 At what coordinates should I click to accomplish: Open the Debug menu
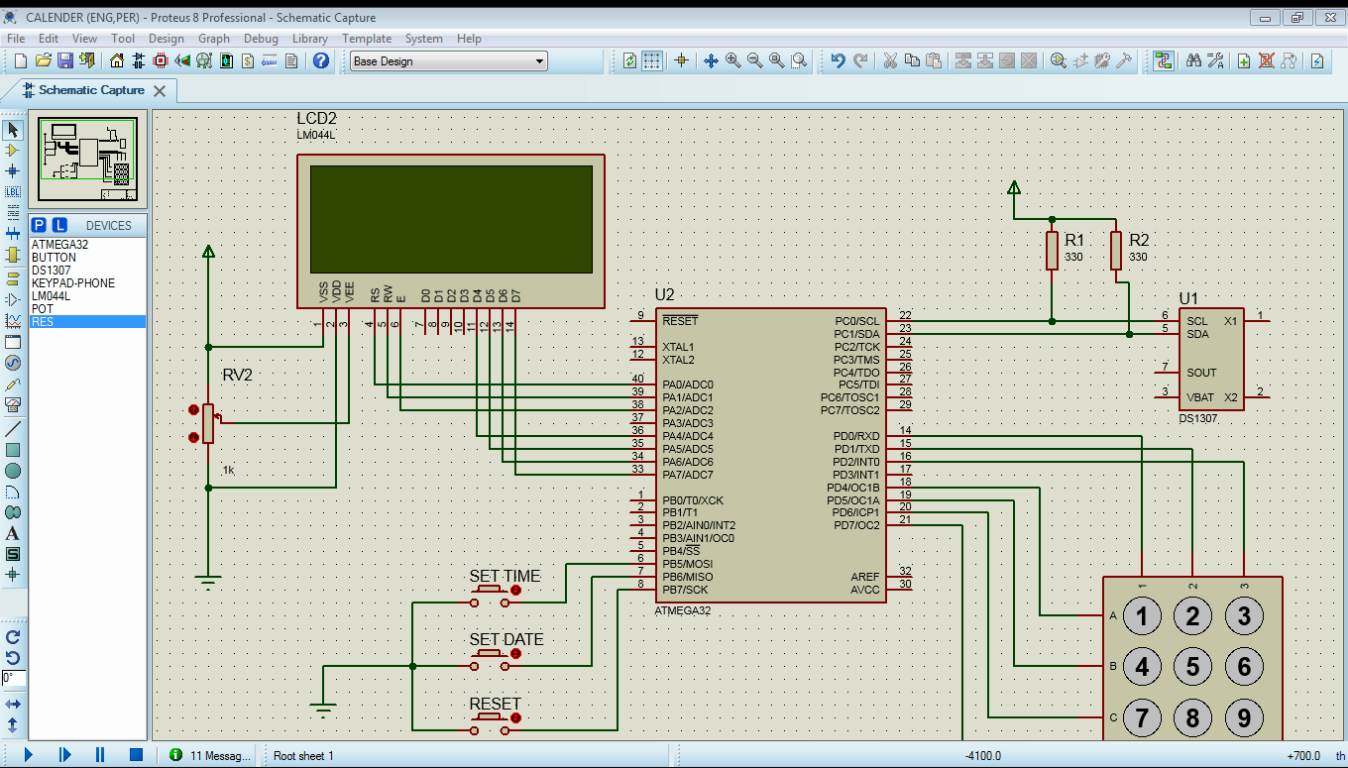coord(261,38)
